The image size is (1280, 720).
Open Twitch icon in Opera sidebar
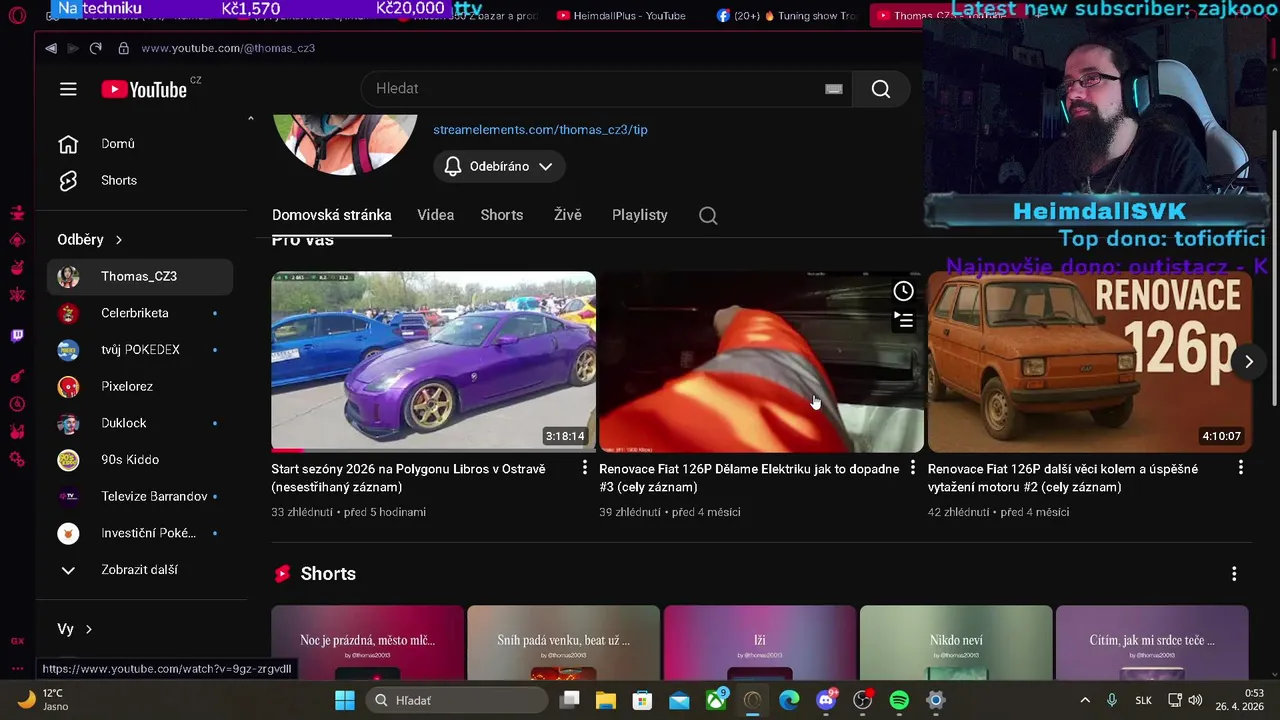click(17, 336)
